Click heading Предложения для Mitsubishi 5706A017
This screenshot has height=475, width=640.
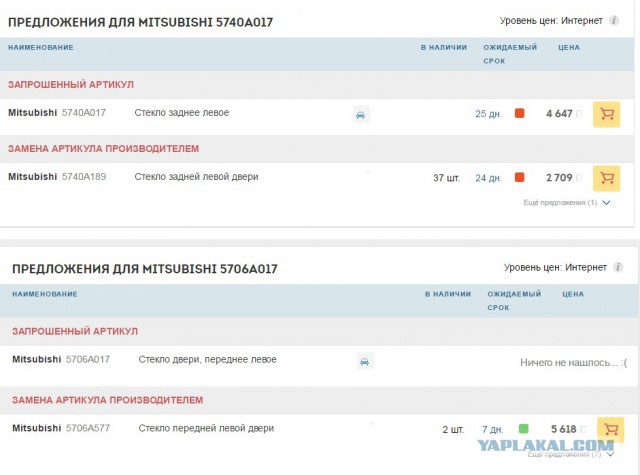click(144, 269)
